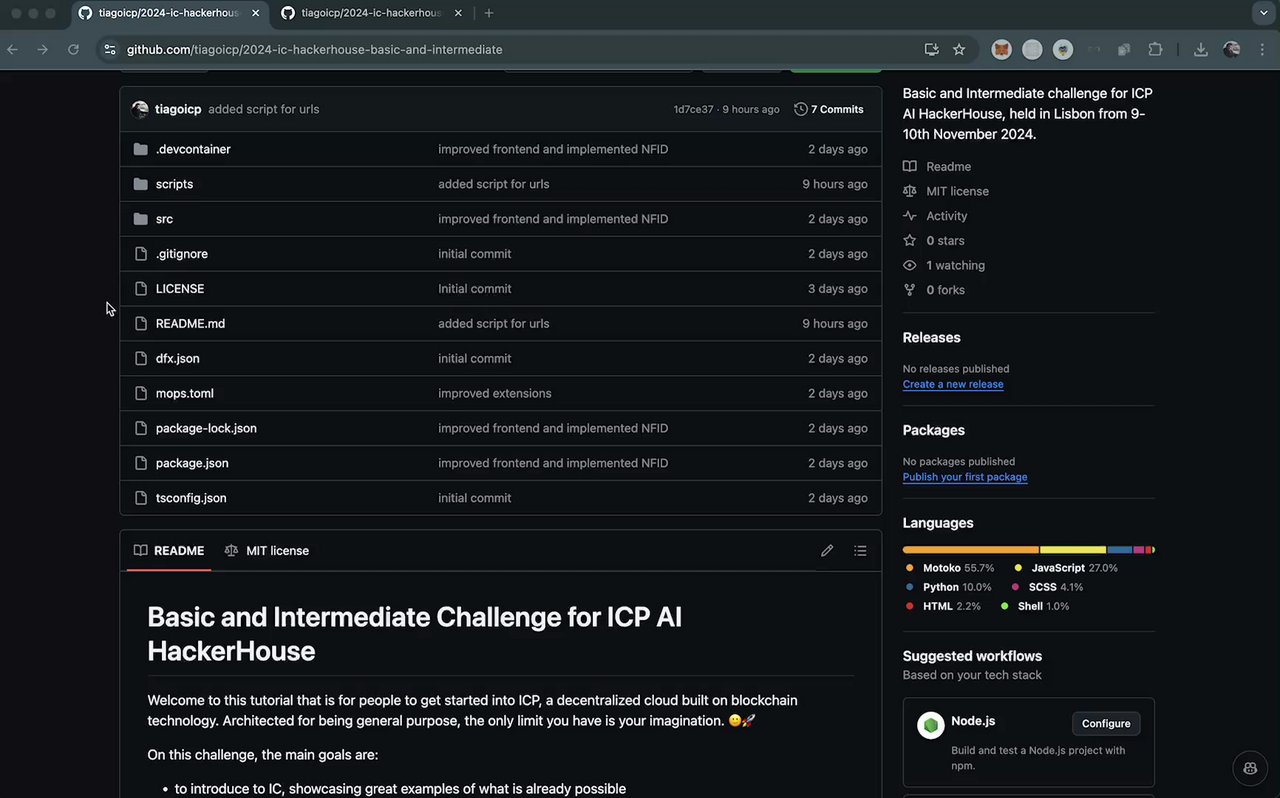
Task: Open the Activity sidebar link
Action: [935, 216]
